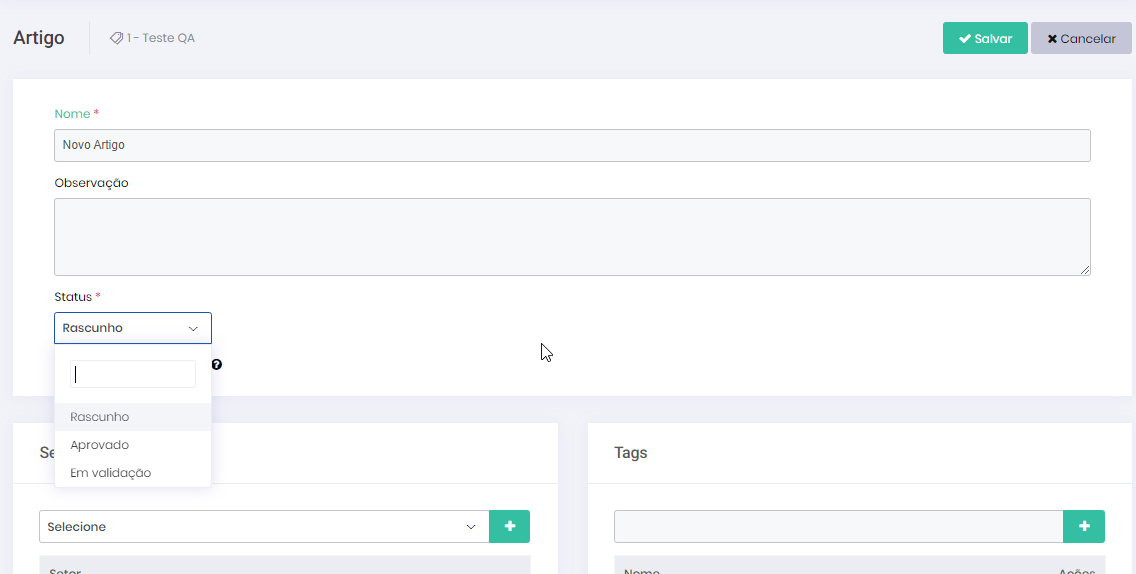Click the Tags panel heading
The height and width of the screenshot is (574, 1136).
click(x=631, y=453)
